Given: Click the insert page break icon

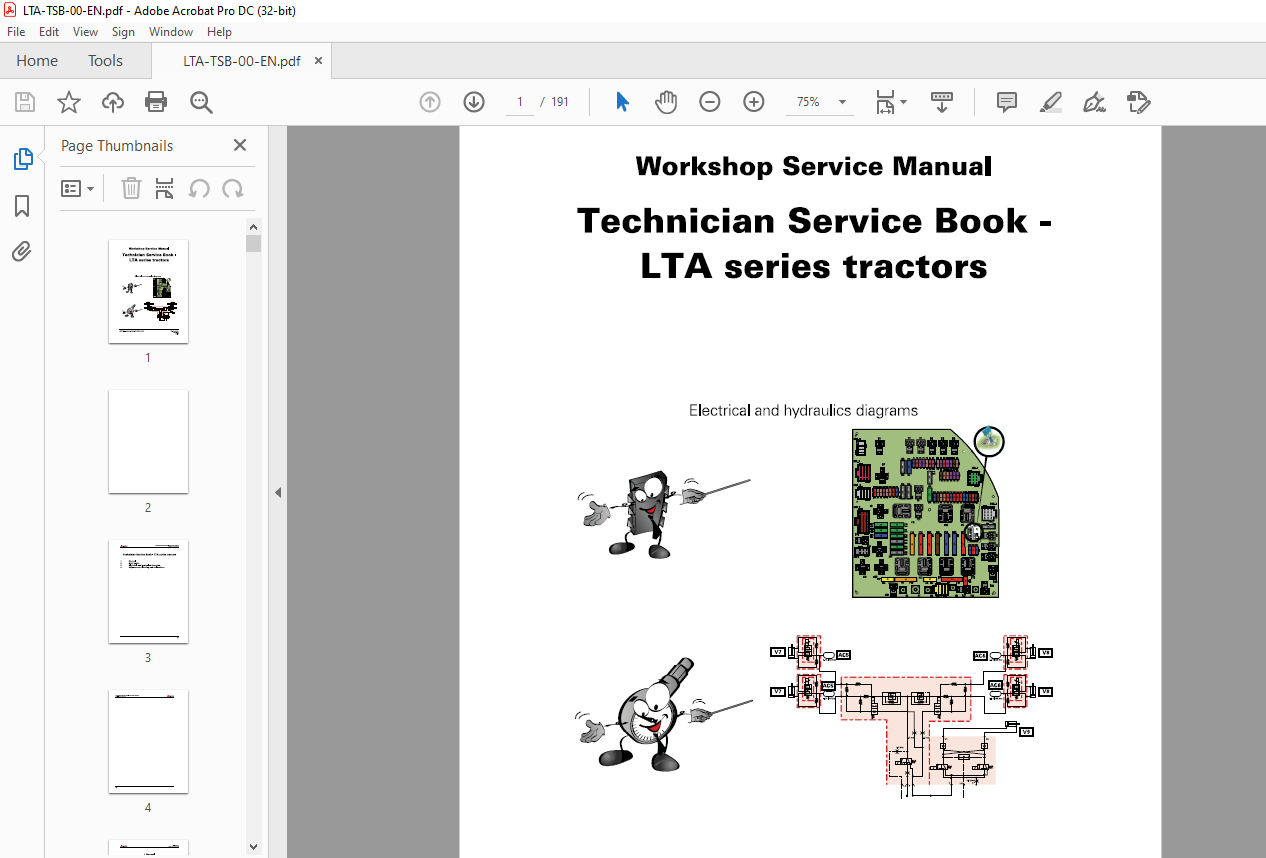Looking at the screenshot, I should click(x=165, y=188).
